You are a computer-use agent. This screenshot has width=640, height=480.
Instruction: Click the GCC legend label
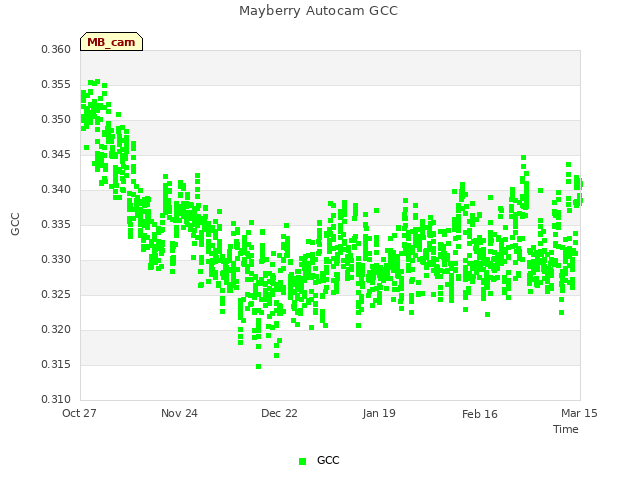pyautogui.click(x=328, y=460)
